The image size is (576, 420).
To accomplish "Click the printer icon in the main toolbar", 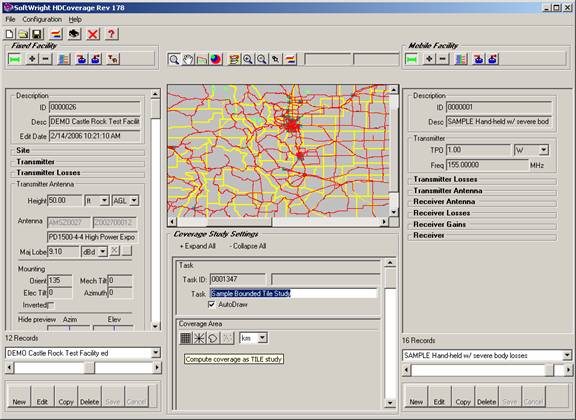I will [74, 34].
